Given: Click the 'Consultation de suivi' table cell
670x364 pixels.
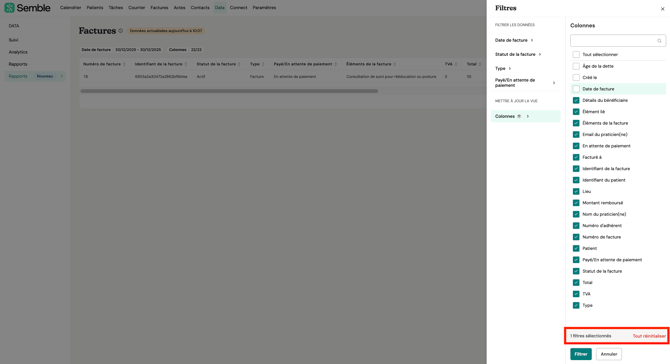Looking at the screenshot, I should pos(391,77).
